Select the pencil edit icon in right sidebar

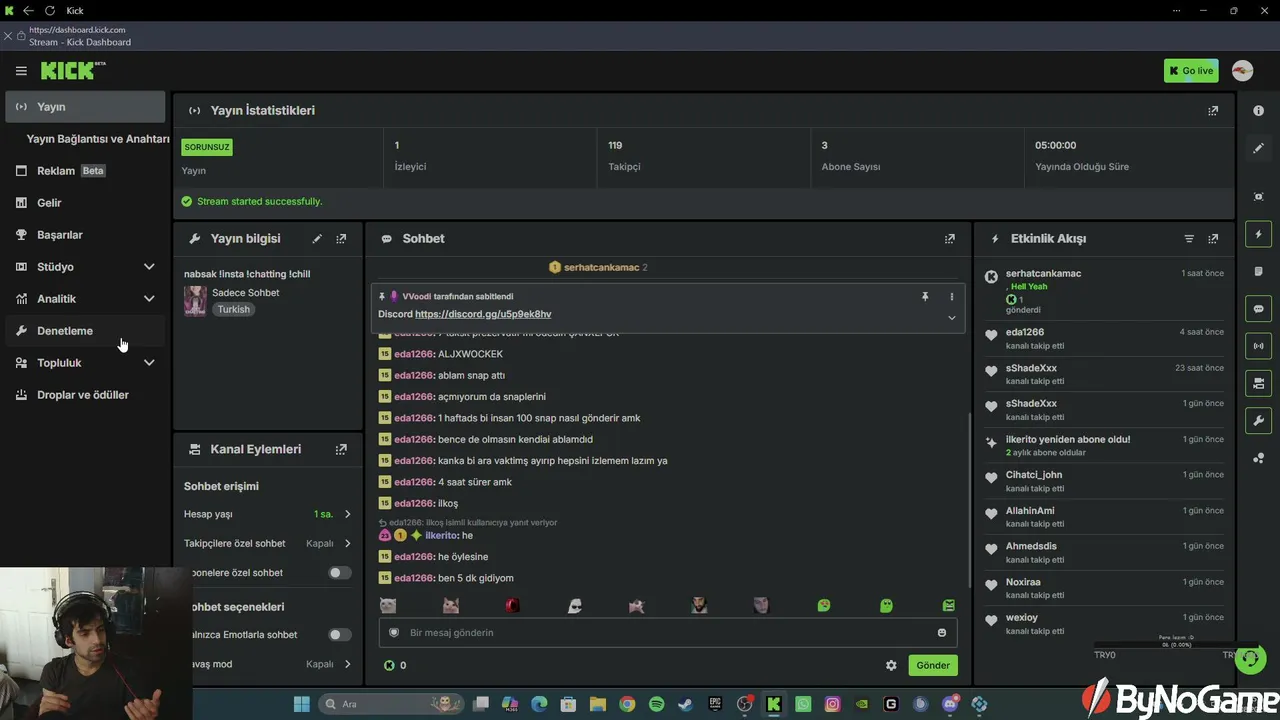[x=1259, y=148]
